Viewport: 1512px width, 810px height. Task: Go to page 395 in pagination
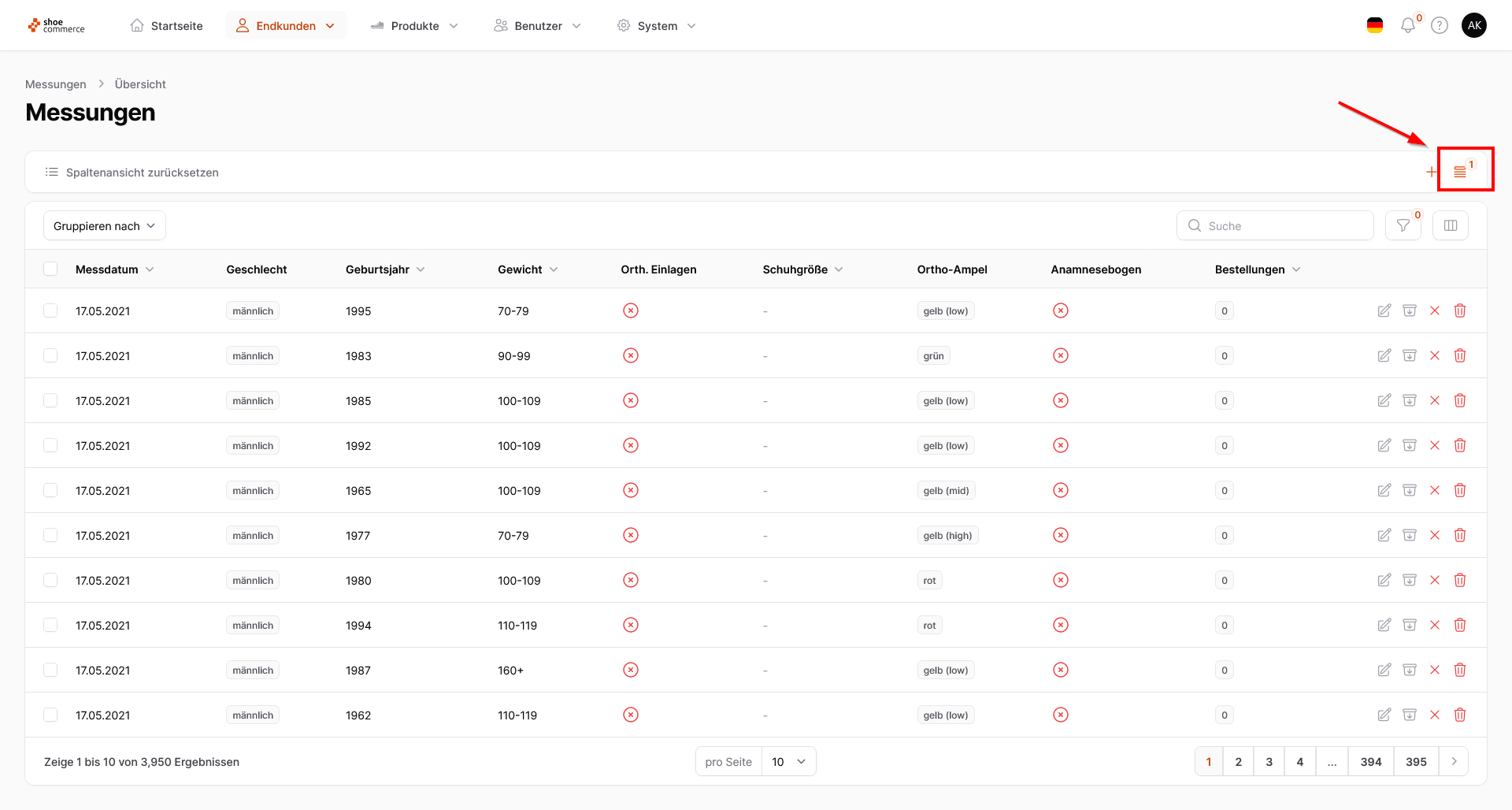click(1416, 762)
